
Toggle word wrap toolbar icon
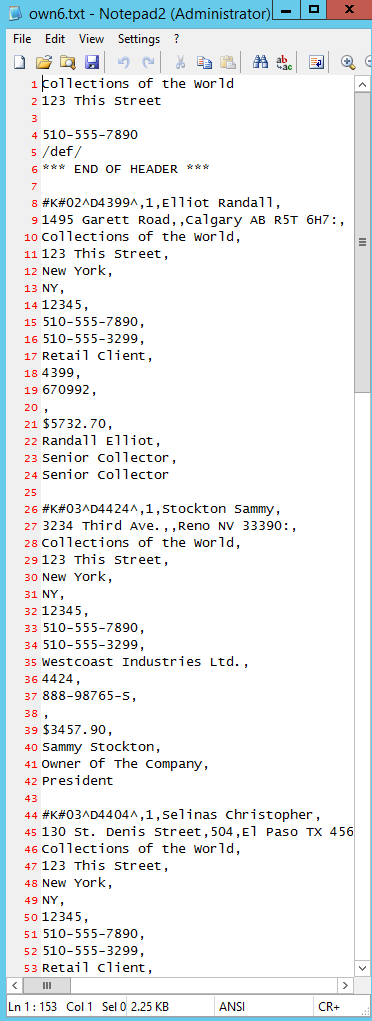[x=317, y=62]
